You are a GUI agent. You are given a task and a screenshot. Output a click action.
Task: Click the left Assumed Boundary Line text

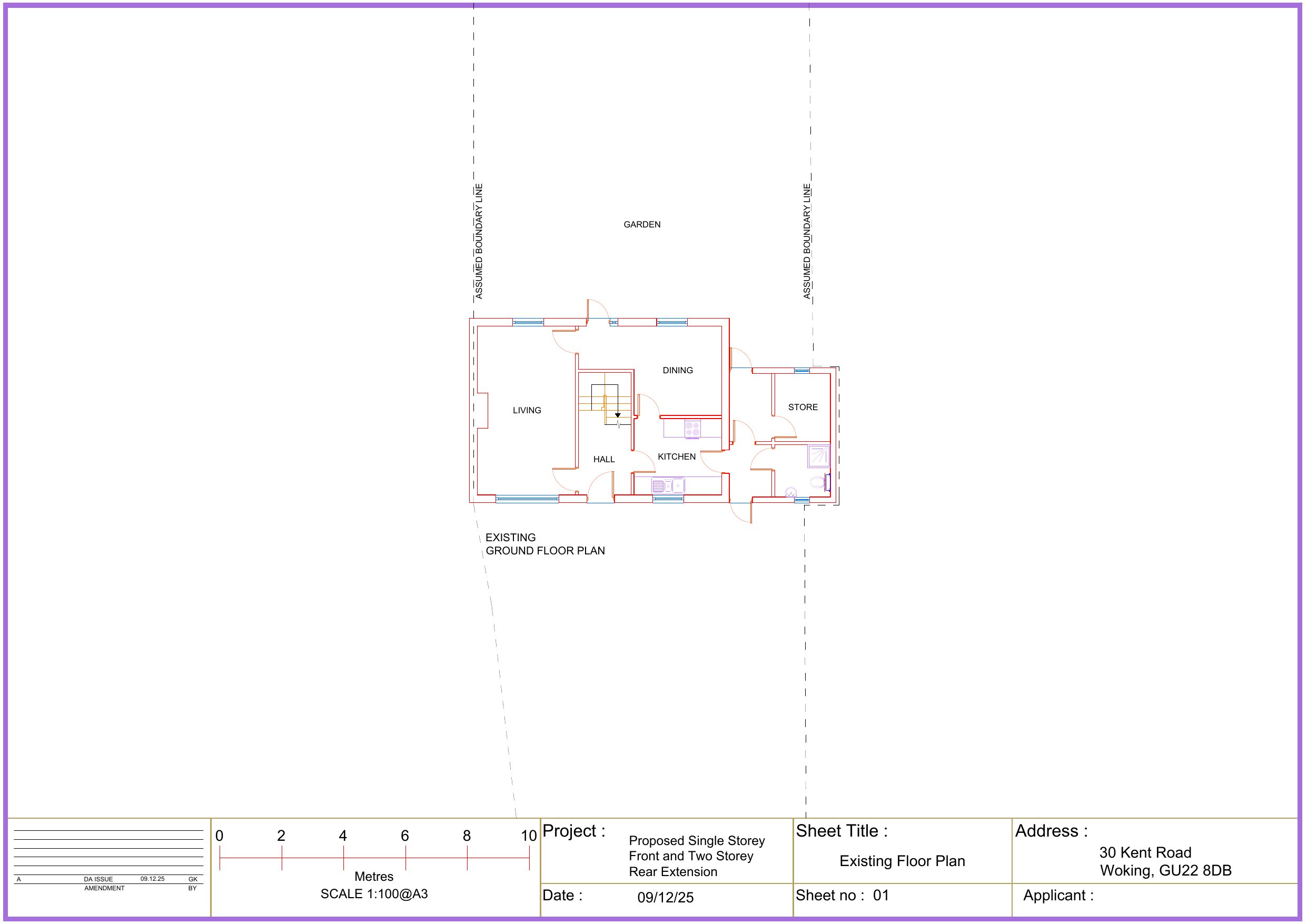coord(479,241)
